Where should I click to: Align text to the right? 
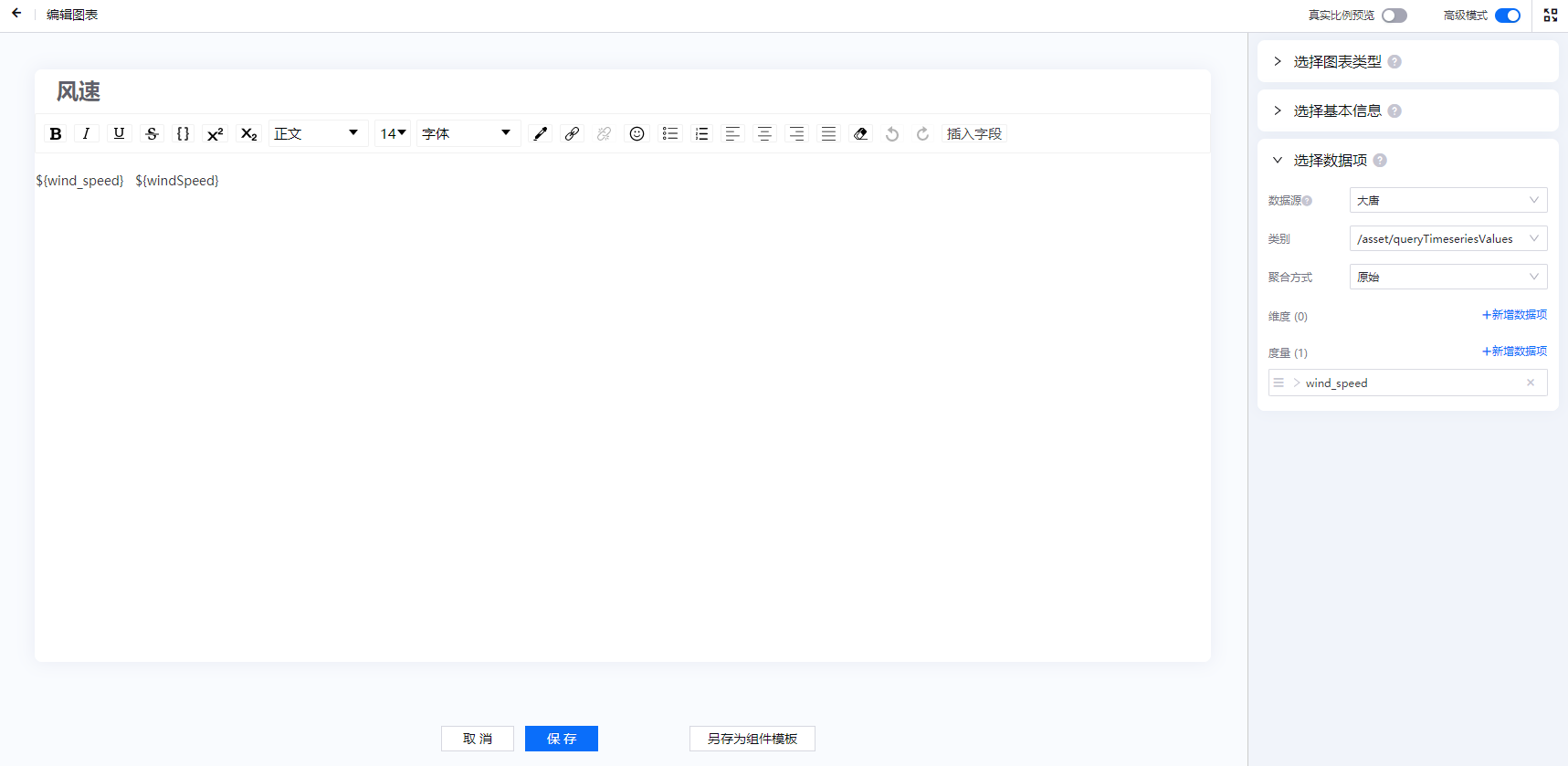pyautogui.click(x=796, y=134)
